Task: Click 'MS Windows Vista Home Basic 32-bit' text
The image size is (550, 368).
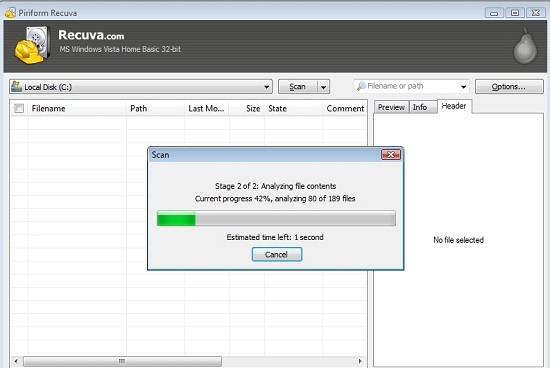Action: tap(120, 49)
